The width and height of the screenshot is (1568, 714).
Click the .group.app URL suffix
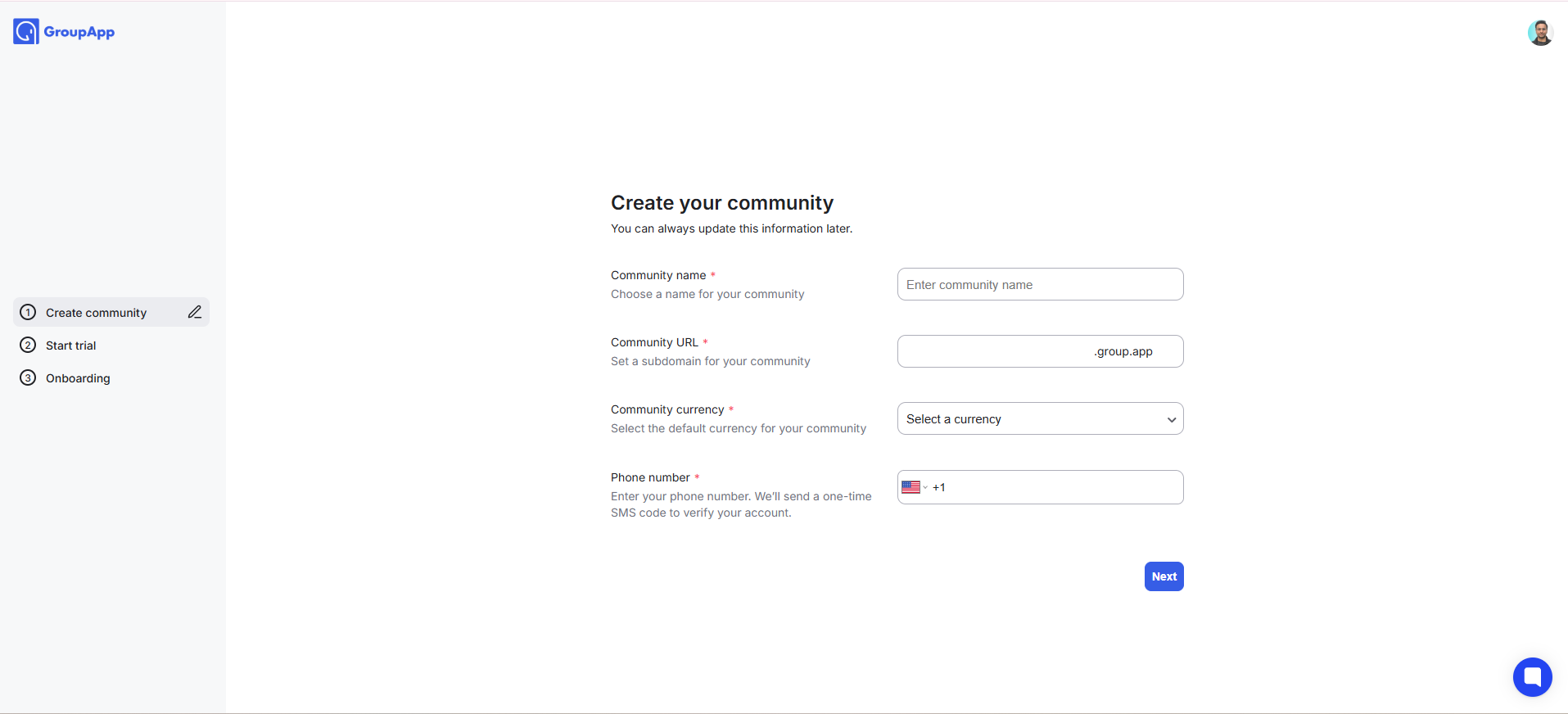click(x=1123, y=351)
